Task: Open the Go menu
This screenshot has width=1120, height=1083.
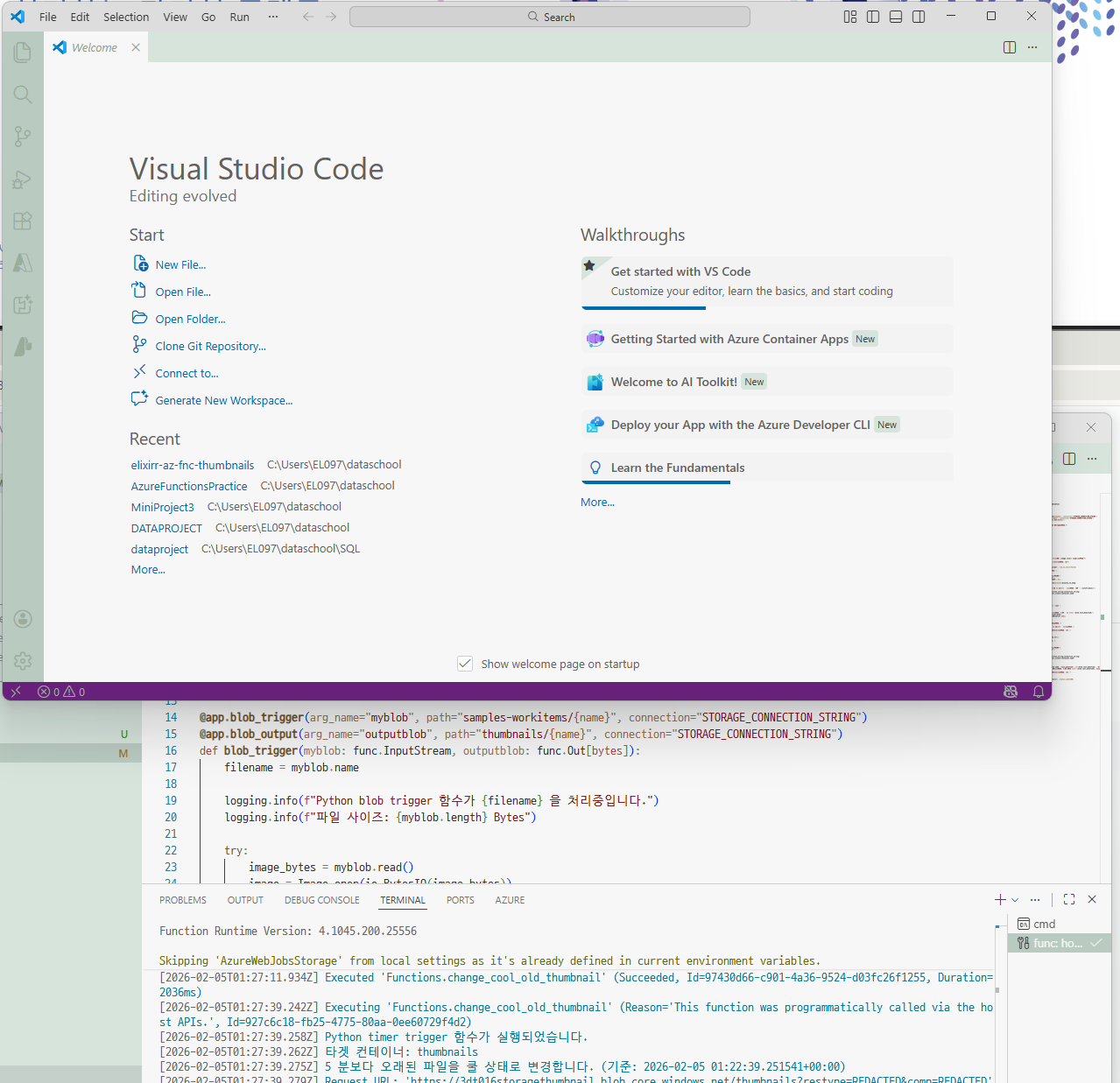Action: pyautogui.click(x=208, y=17)
